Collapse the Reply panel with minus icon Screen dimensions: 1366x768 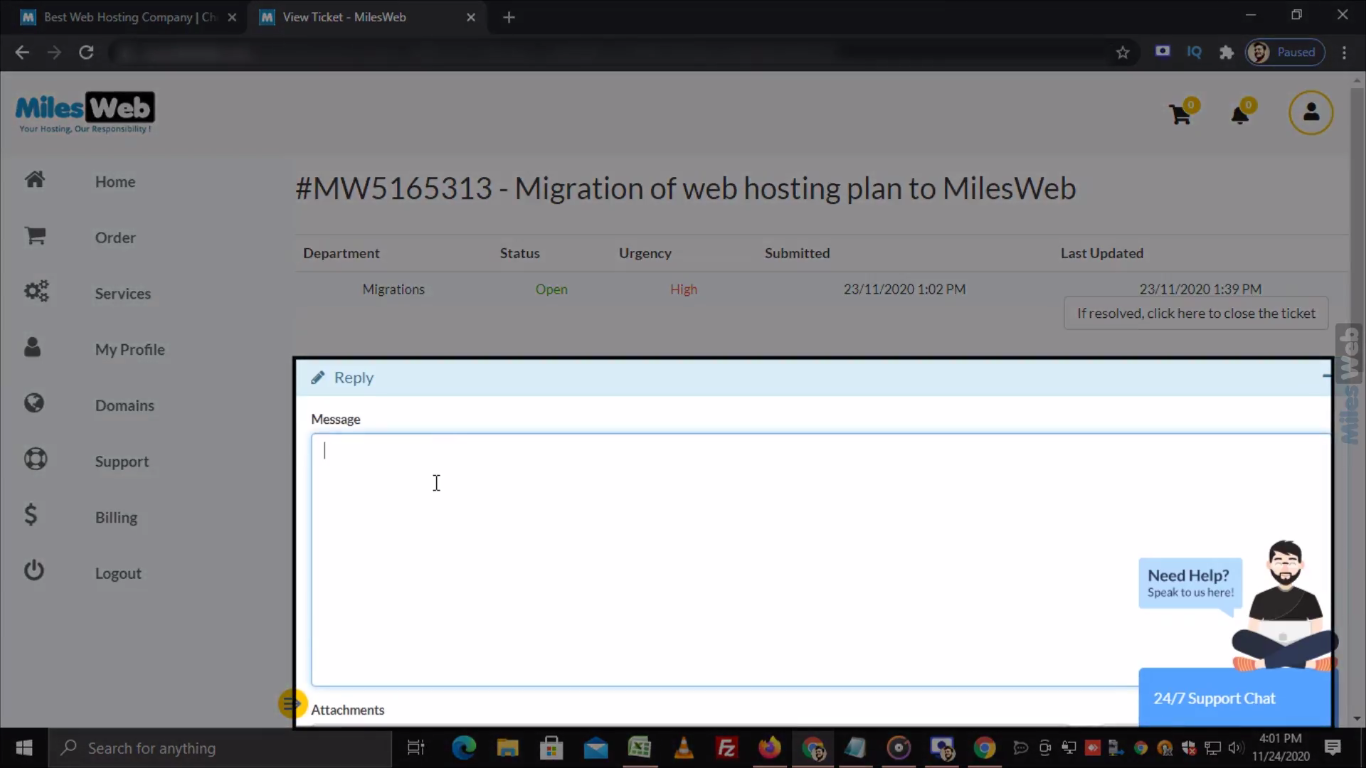click(1327, 377)
